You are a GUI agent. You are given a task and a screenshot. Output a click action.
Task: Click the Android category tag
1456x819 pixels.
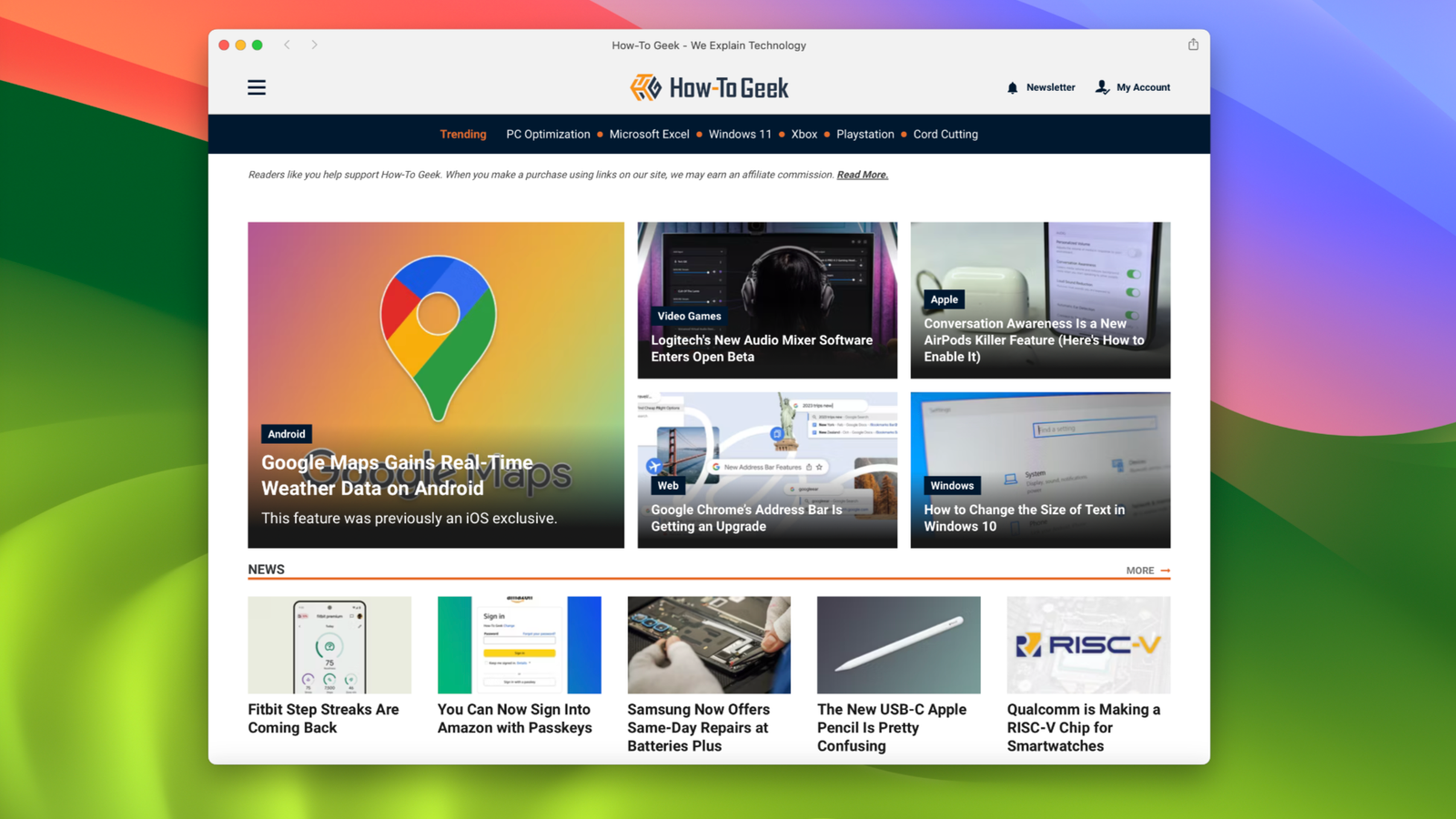point(286,434)
